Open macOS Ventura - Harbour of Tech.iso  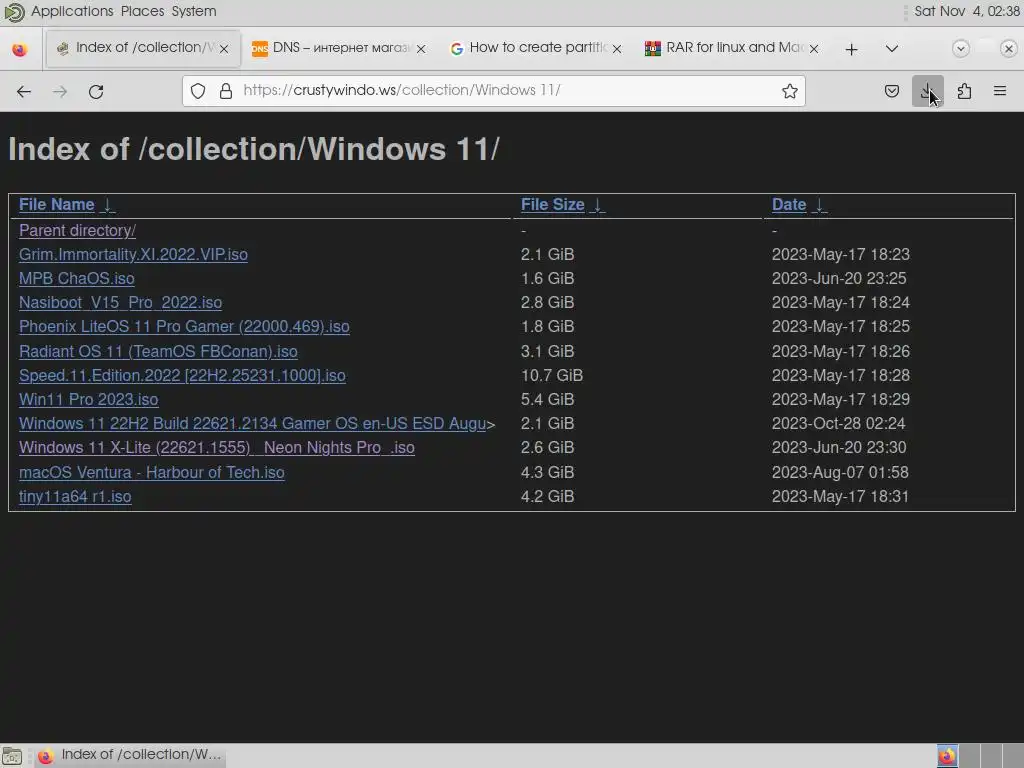coord(152,473)
